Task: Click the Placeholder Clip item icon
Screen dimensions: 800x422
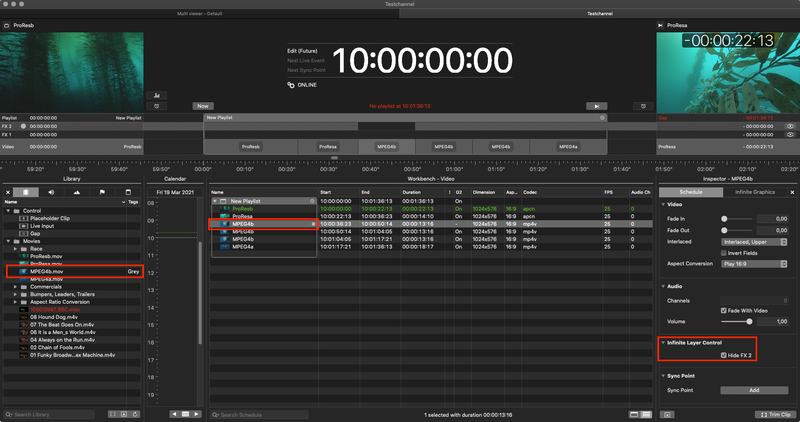Action: 23,218
